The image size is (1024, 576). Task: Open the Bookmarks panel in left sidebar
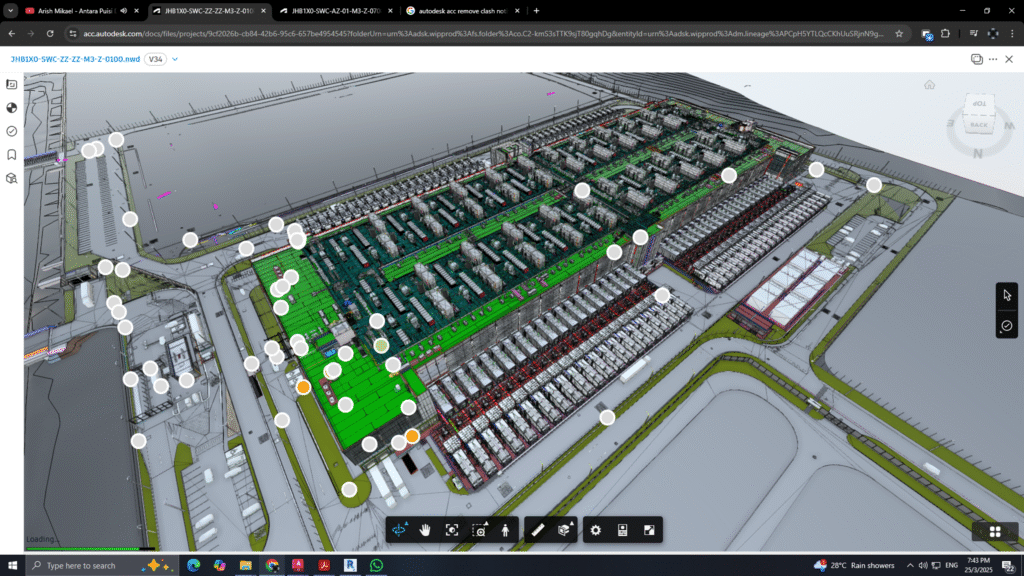(x=12, y=155)
